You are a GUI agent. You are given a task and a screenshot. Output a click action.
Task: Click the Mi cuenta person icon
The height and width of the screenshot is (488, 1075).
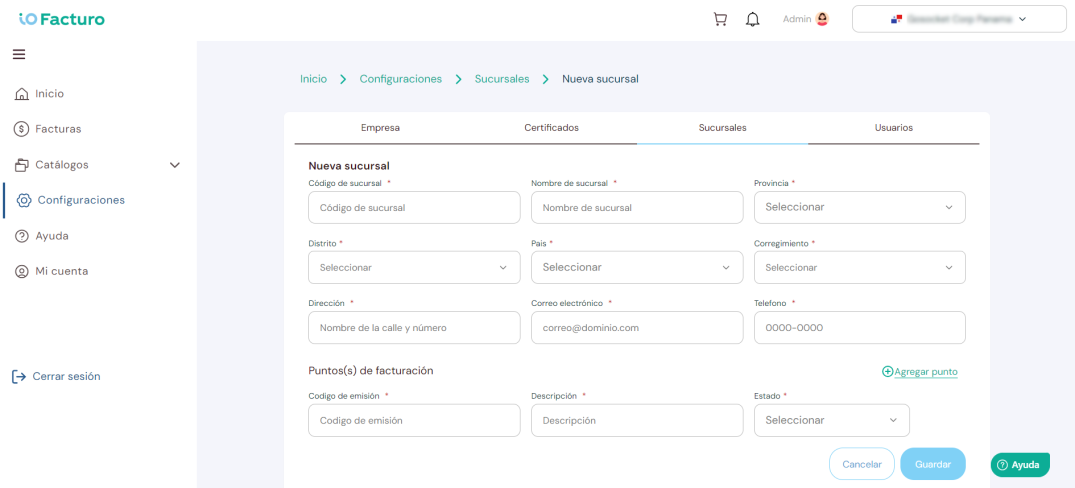[22, 271]
